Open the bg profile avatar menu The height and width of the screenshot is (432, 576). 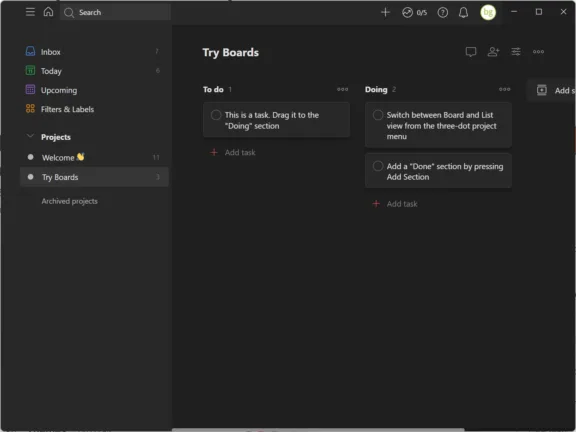coord(488,12)
